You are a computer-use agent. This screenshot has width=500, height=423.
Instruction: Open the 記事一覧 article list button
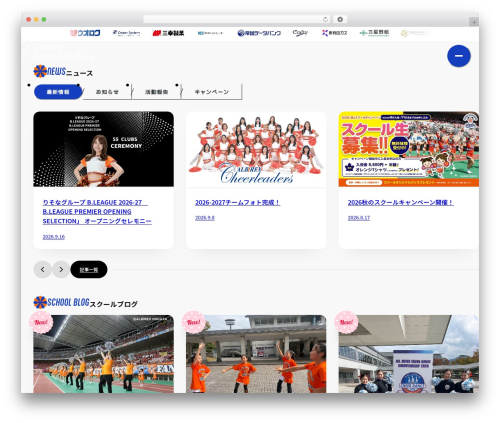pos(89,269)
